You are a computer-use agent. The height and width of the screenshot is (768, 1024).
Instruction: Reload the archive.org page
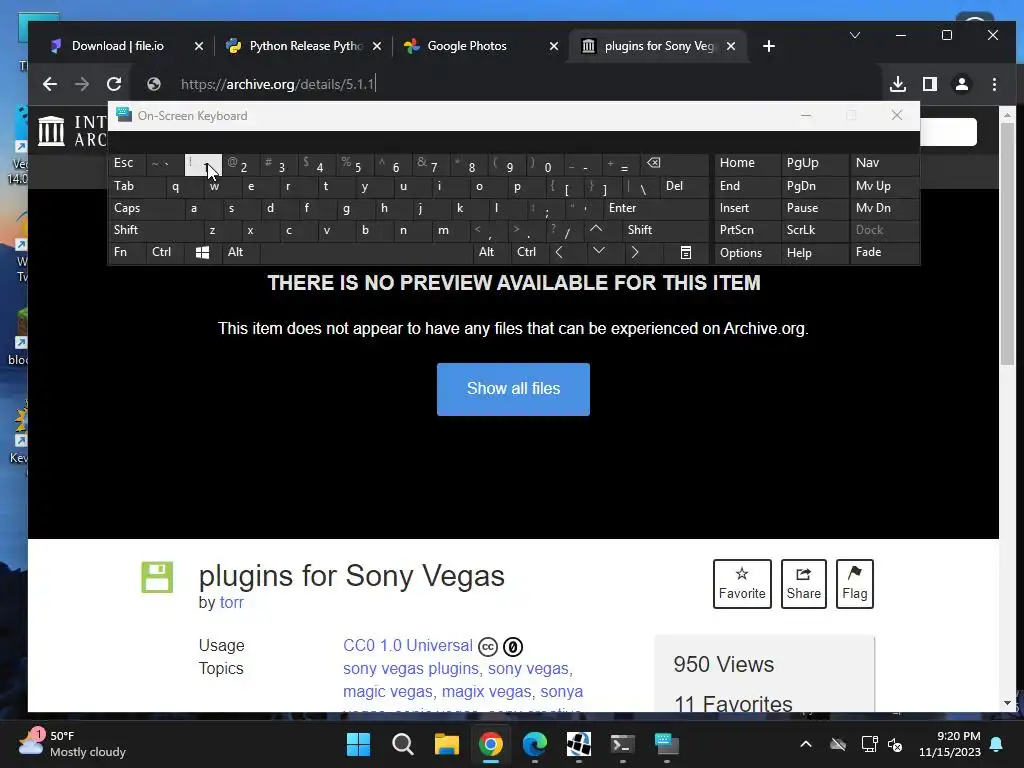coord(114,84)
